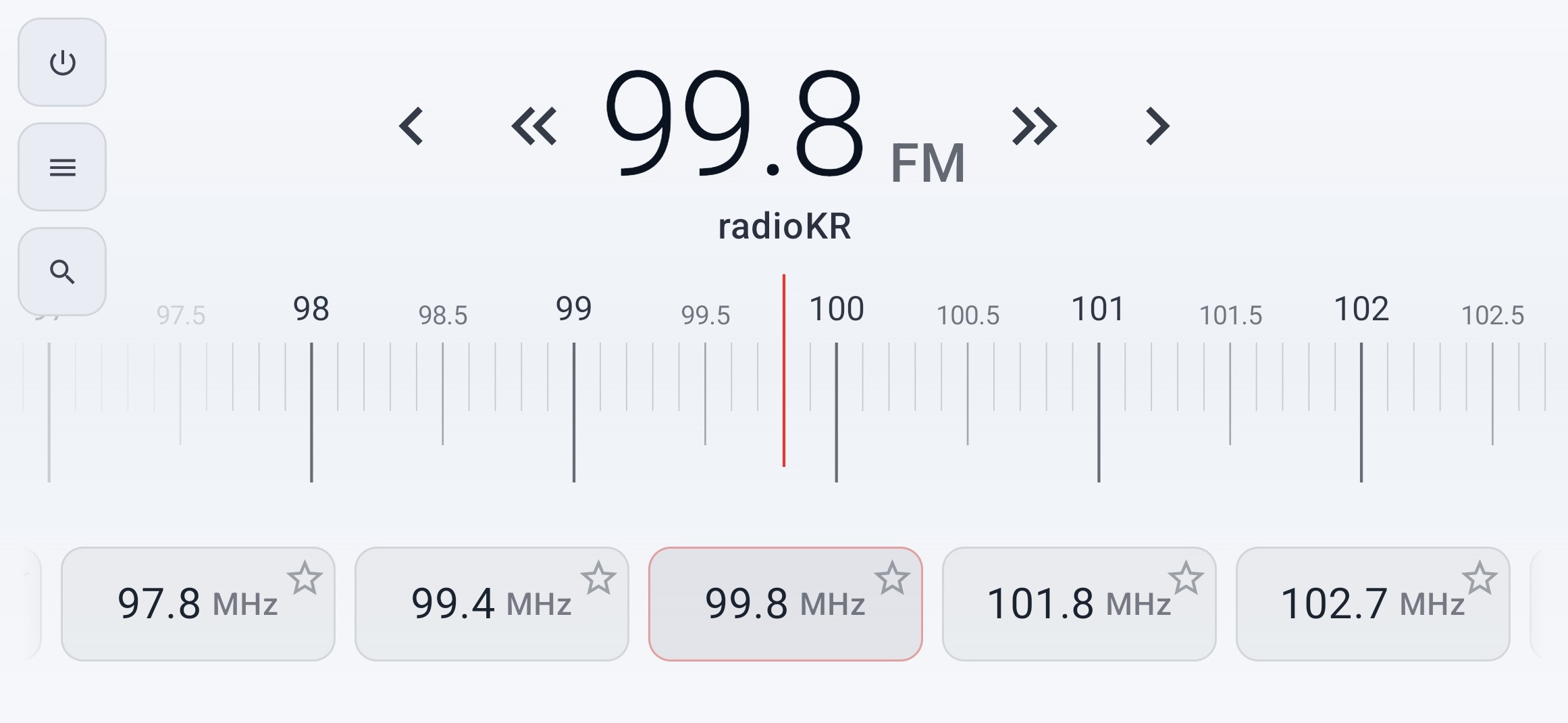Favorite the 97.8 MHz preset star
1568x723 pixels.
point(305,578)
